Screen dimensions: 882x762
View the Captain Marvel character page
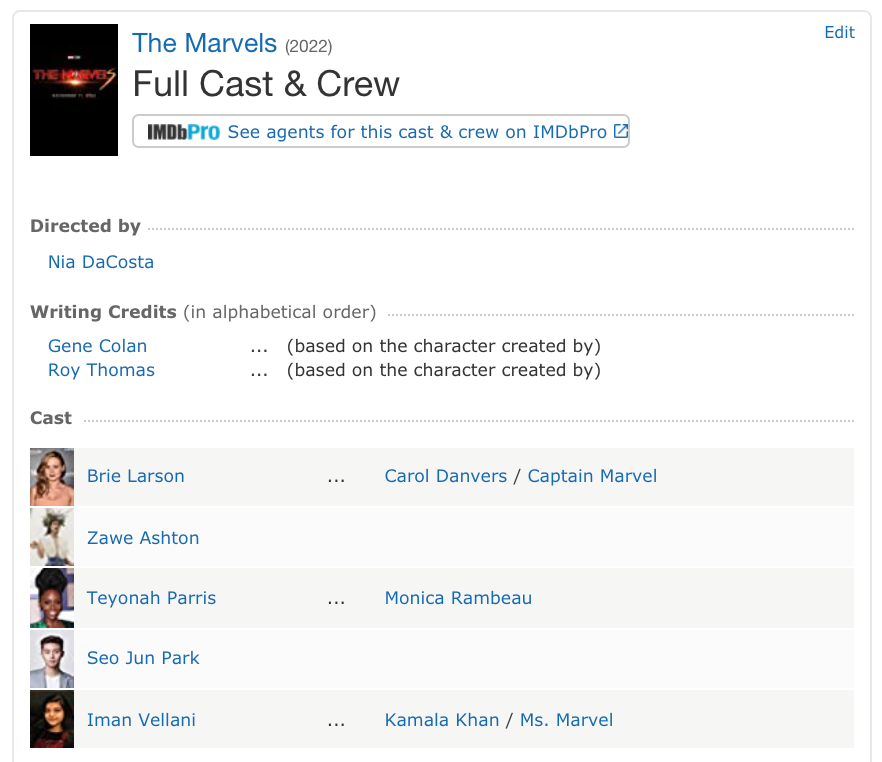tap(592, 476)
